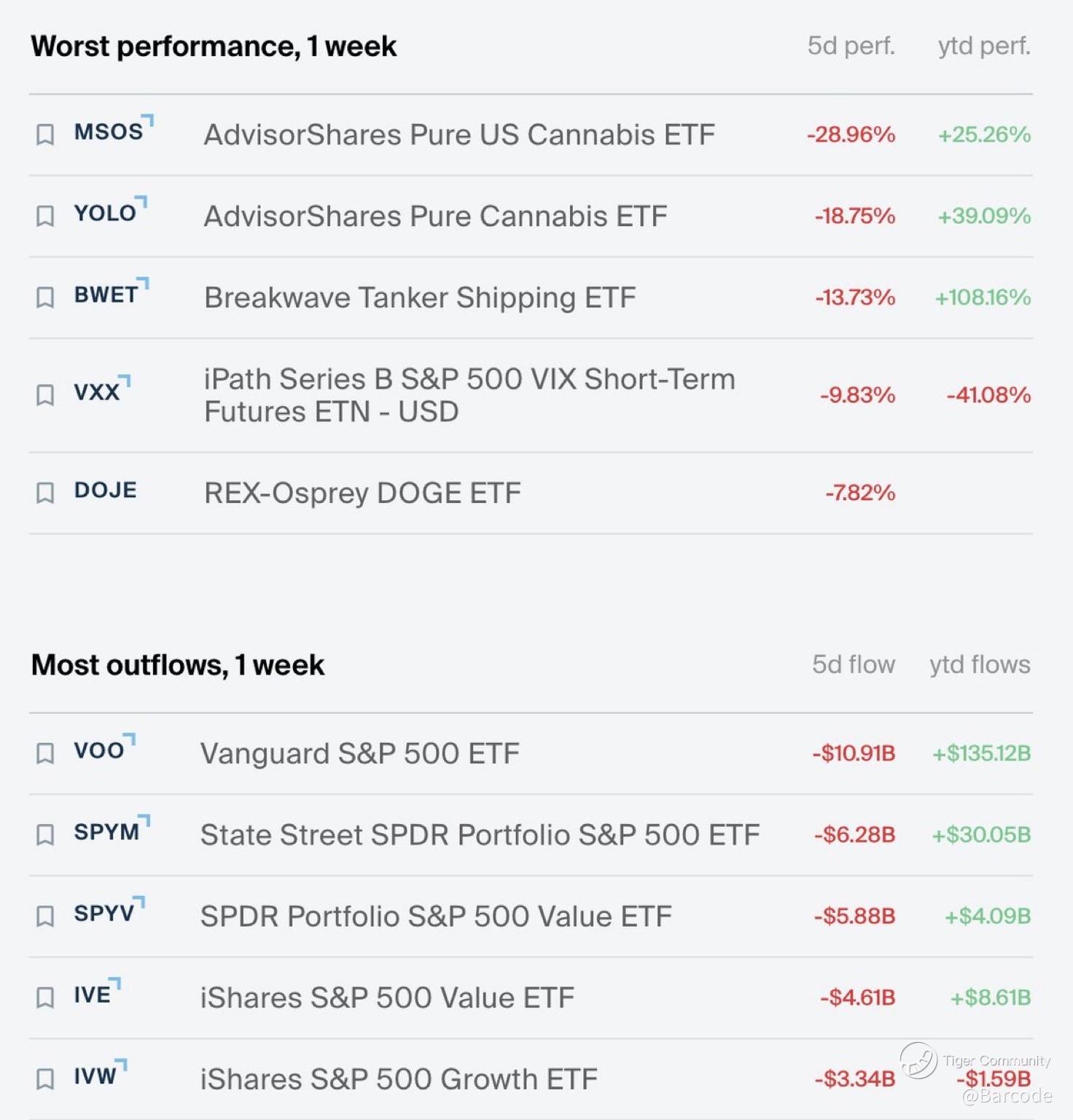The width and height of the screenshot is (1073, 1120).
Task: Click the SPYM bookmark icon
Action: [45, 835]
